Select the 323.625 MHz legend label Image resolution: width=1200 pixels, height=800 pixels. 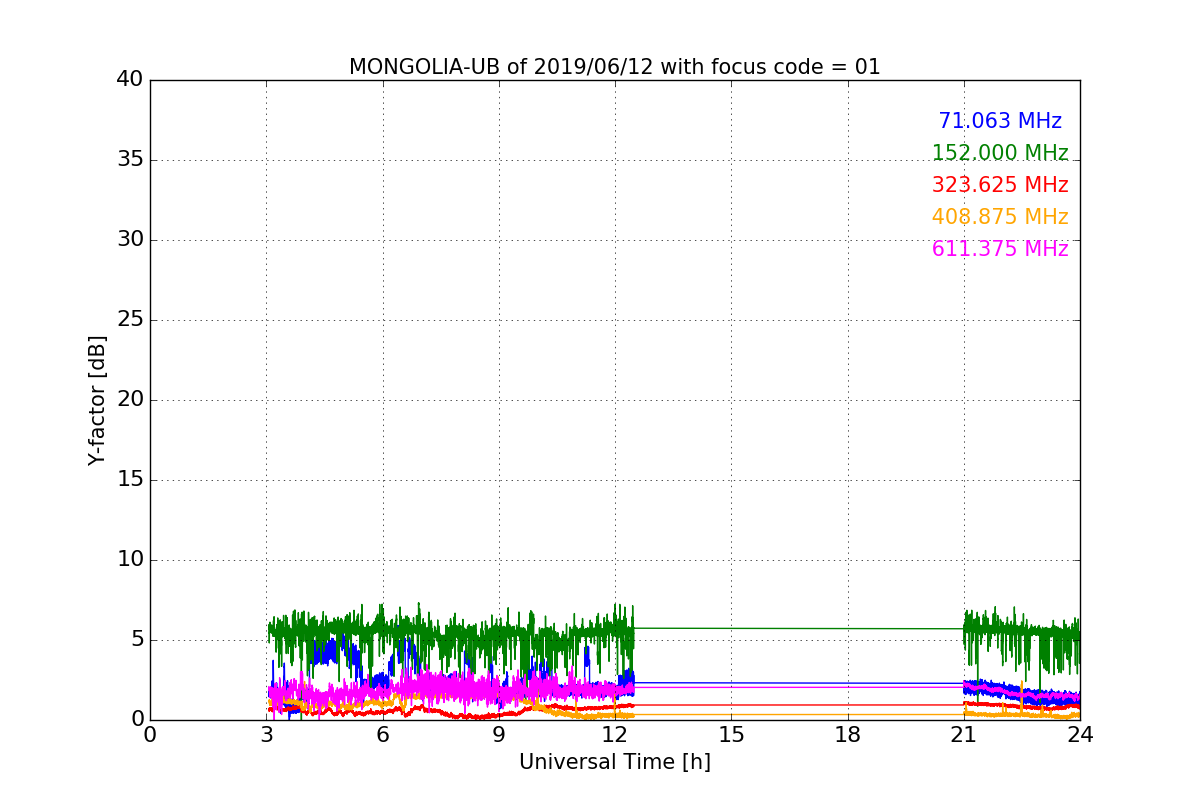[x=1000, y=185]
